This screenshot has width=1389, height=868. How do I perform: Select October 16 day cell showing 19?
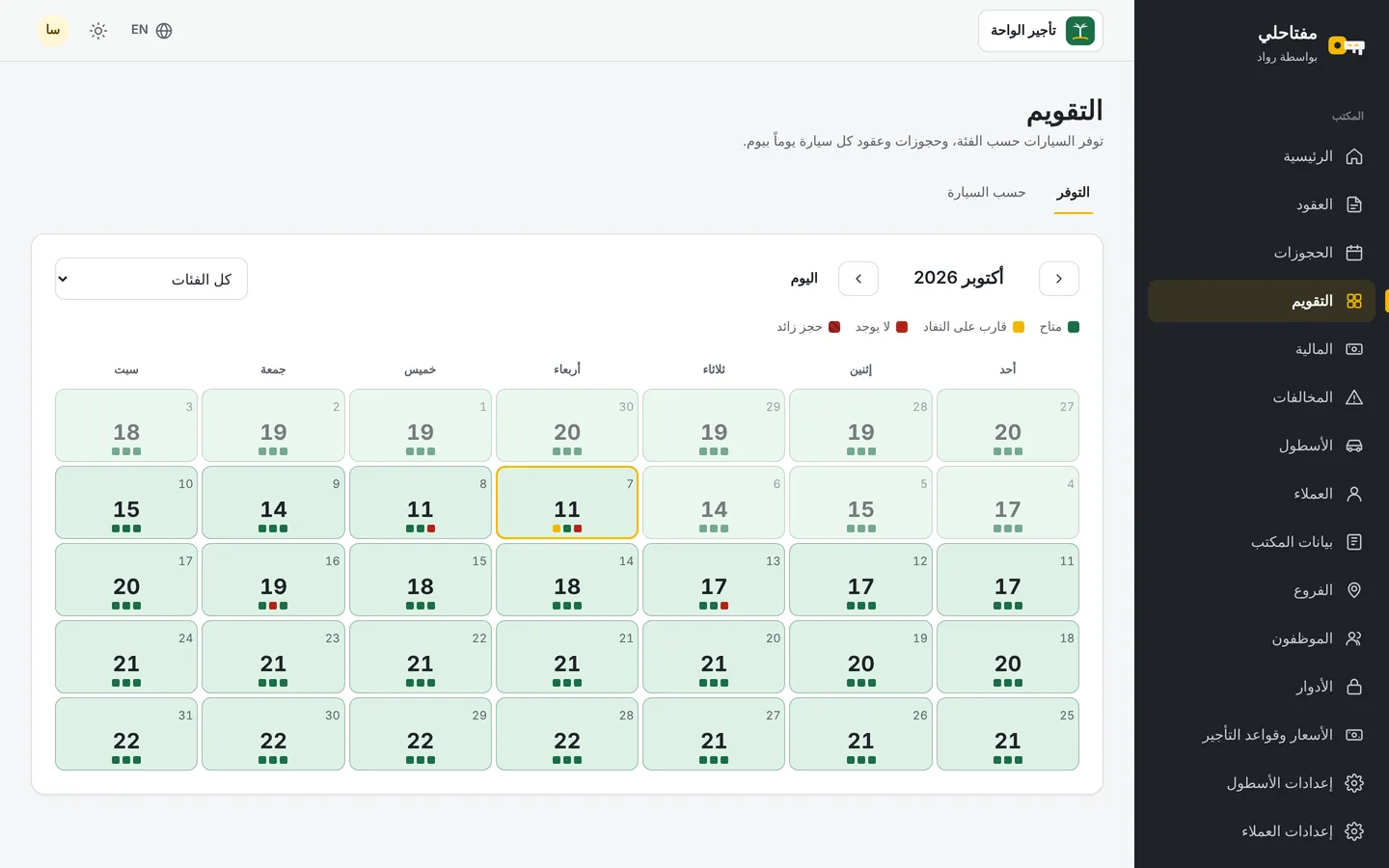(273, 580)
